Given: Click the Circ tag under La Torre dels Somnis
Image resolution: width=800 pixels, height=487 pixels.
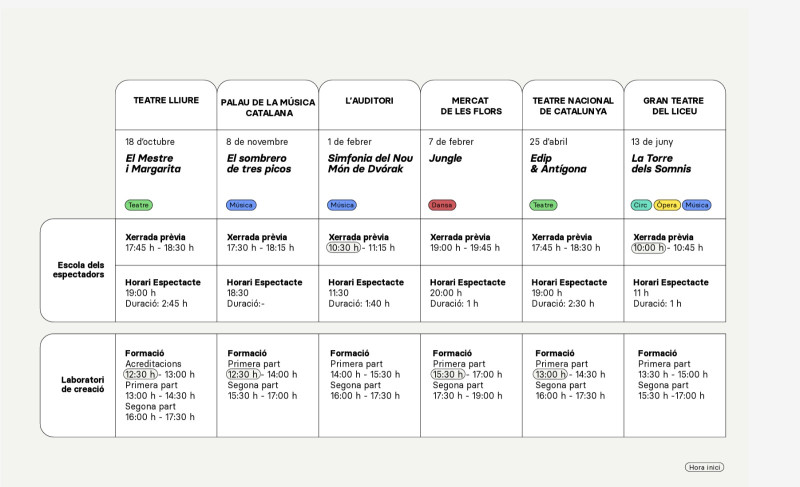Looking at the screenshot, I should [641, 205].
